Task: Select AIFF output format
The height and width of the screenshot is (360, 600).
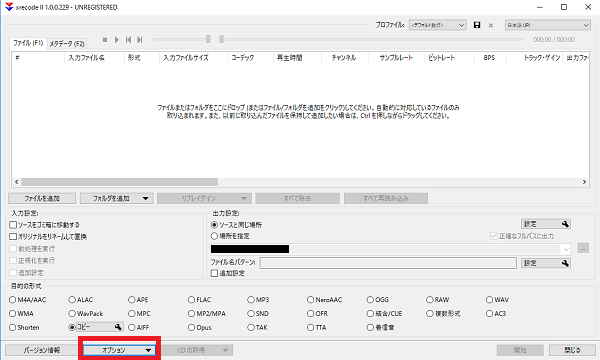Action: (x=132, y=327)
